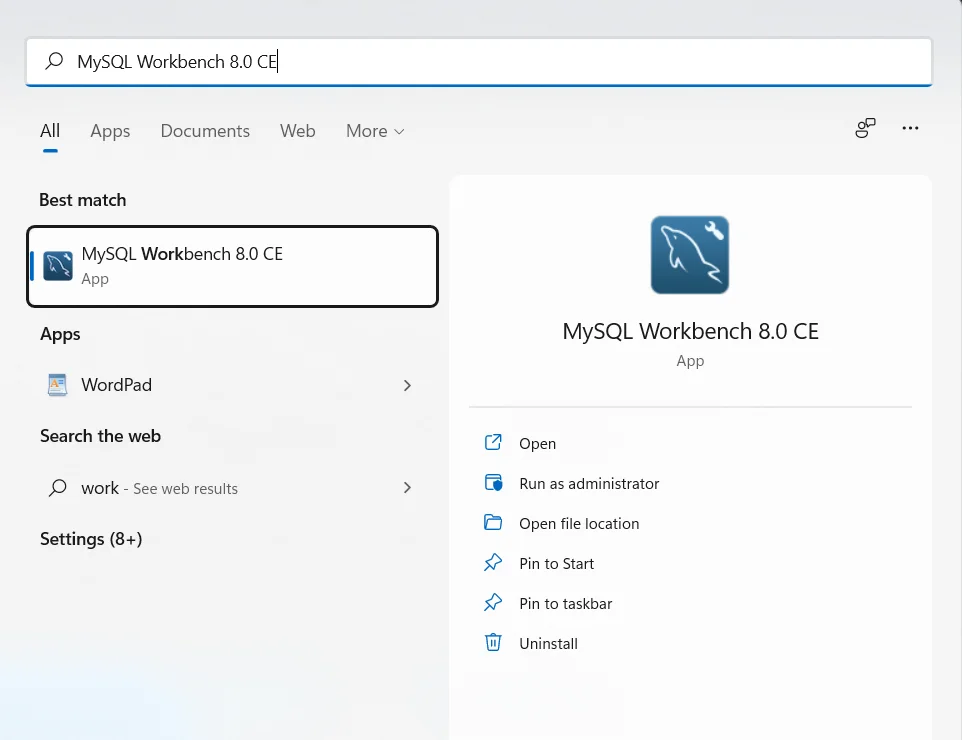Click 'See web results' for work

point(186,488)
